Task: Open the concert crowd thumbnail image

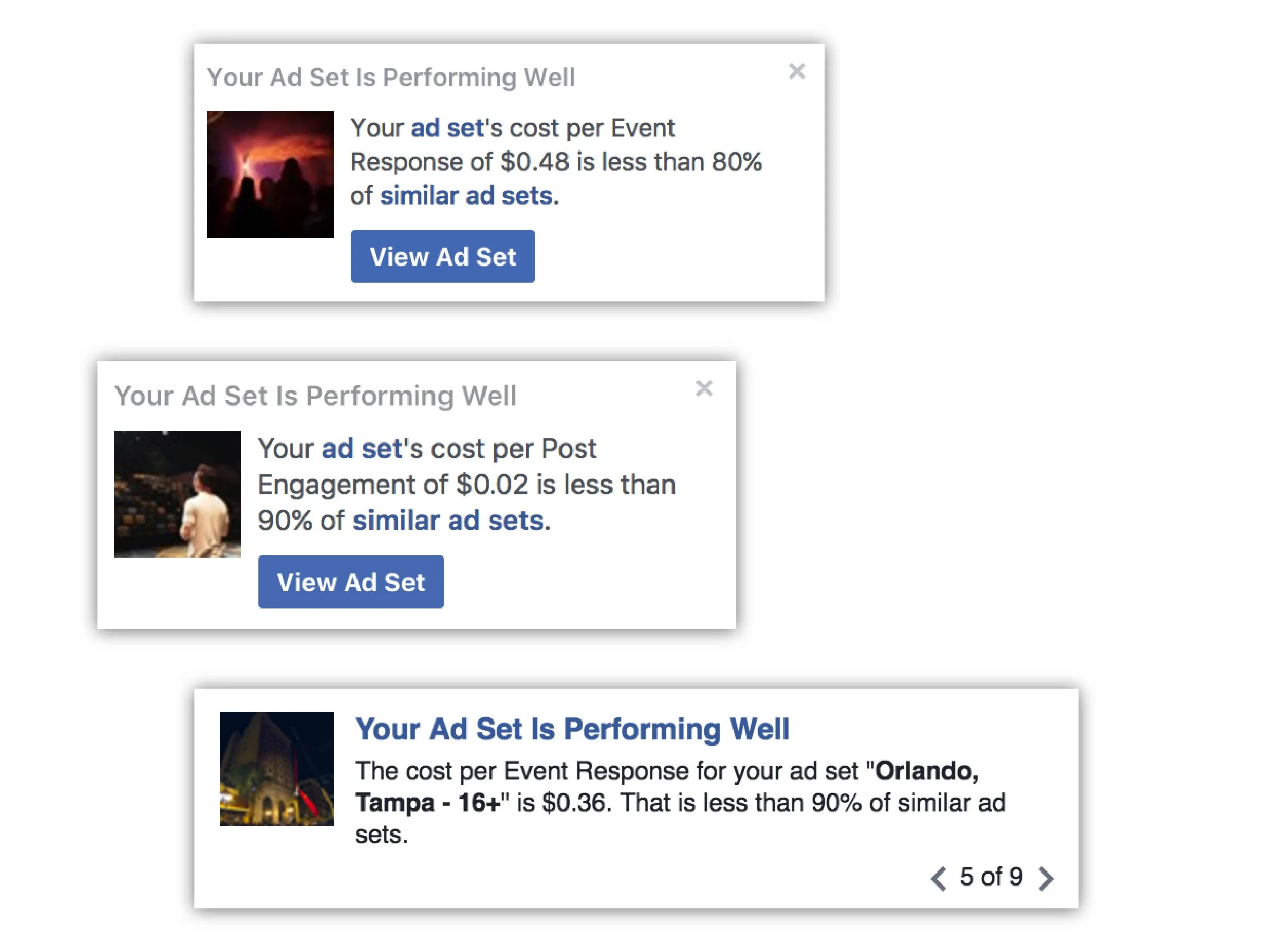Action: pyautogui.click(x=270, y=175)
